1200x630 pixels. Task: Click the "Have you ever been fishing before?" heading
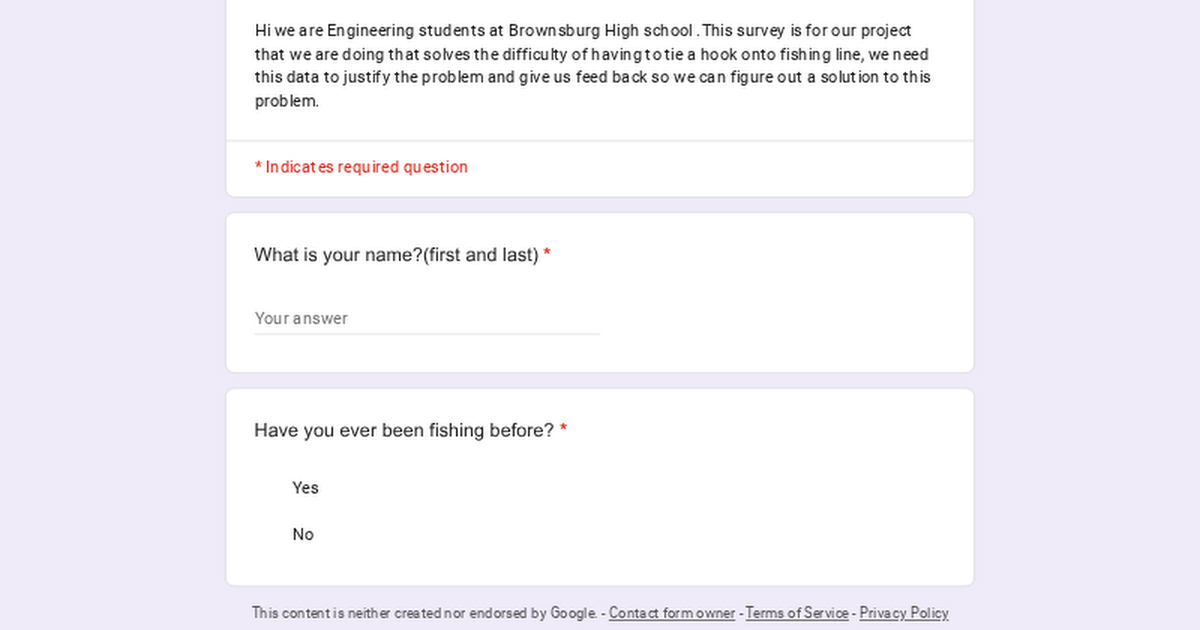[x=403, y=431]
